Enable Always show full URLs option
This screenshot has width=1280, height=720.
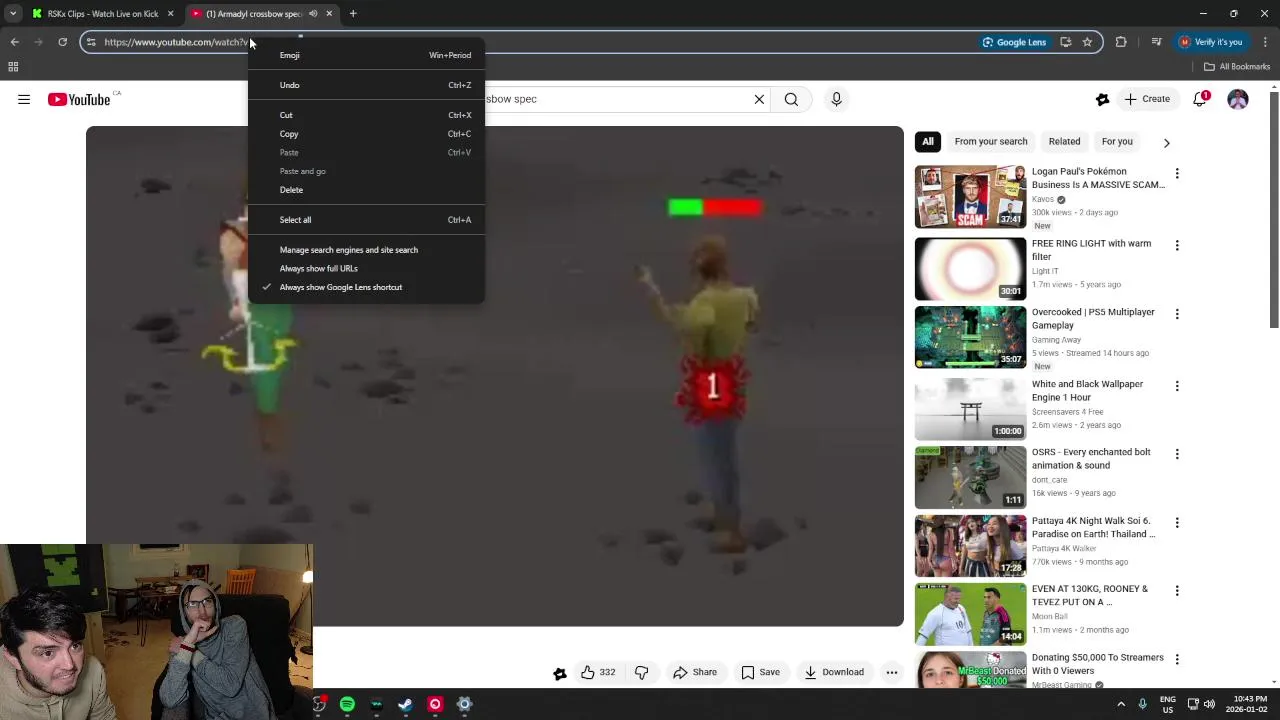[x=366, y=268]
